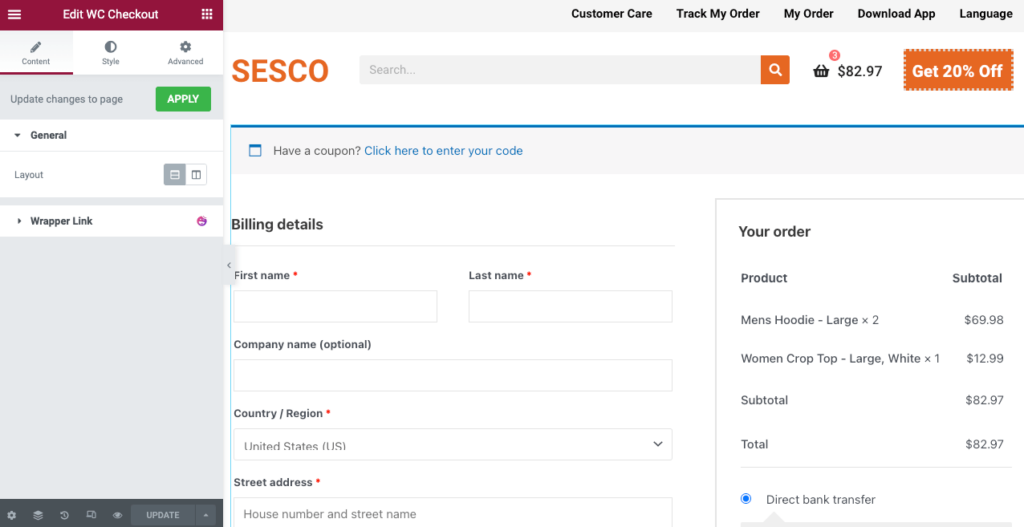Click the orange search magnifier button
The height and width of the screenshot is (527, 1024).
[775, 70]
